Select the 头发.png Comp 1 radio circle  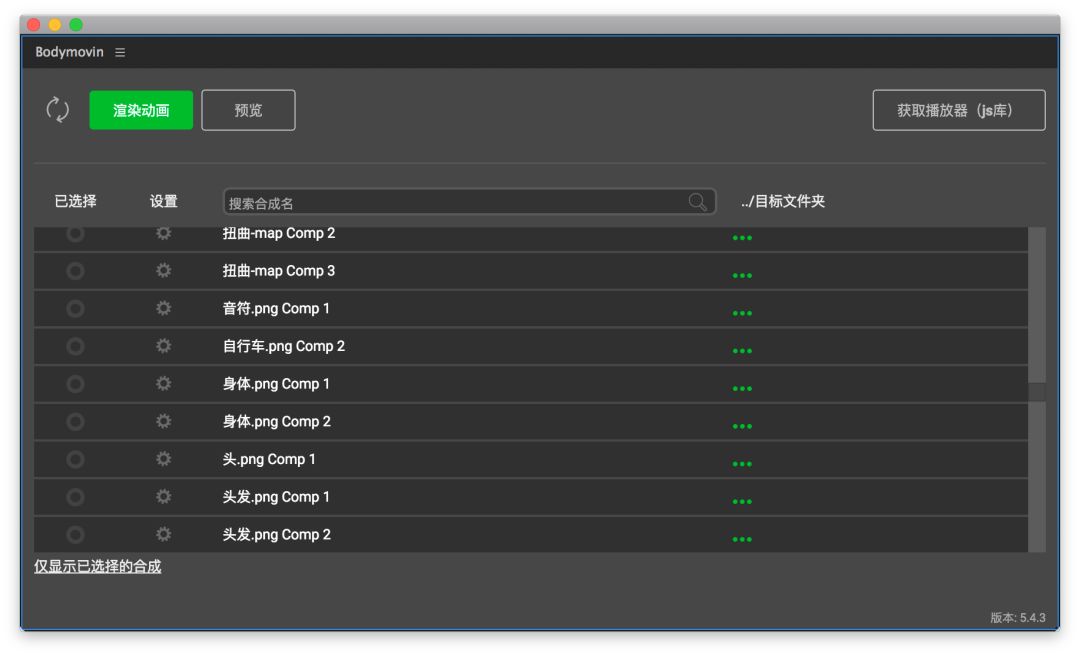(x=75, y=497)
